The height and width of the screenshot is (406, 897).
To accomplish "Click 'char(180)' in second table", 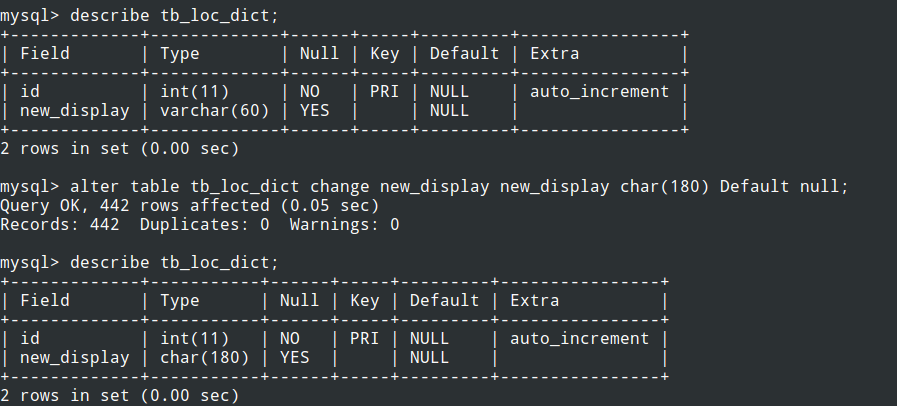I will click(x=205, y=357).
